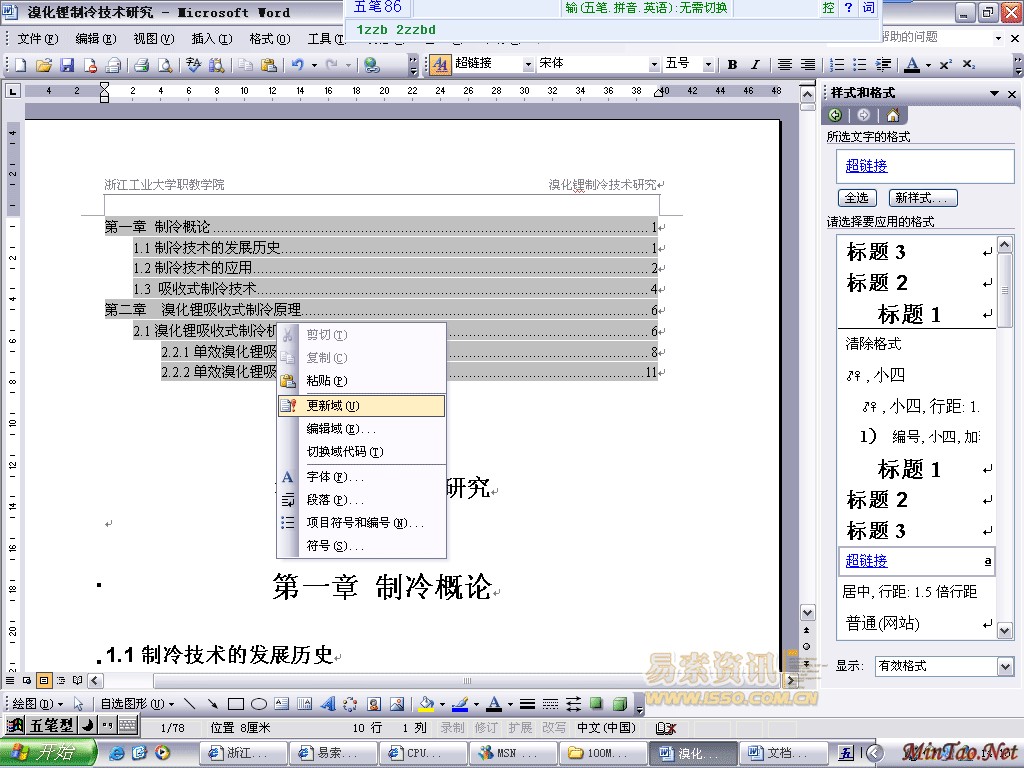Click the 开始 Start button on taskbar
Viewport: 1024px width, 768px height.
pos(49,753)
